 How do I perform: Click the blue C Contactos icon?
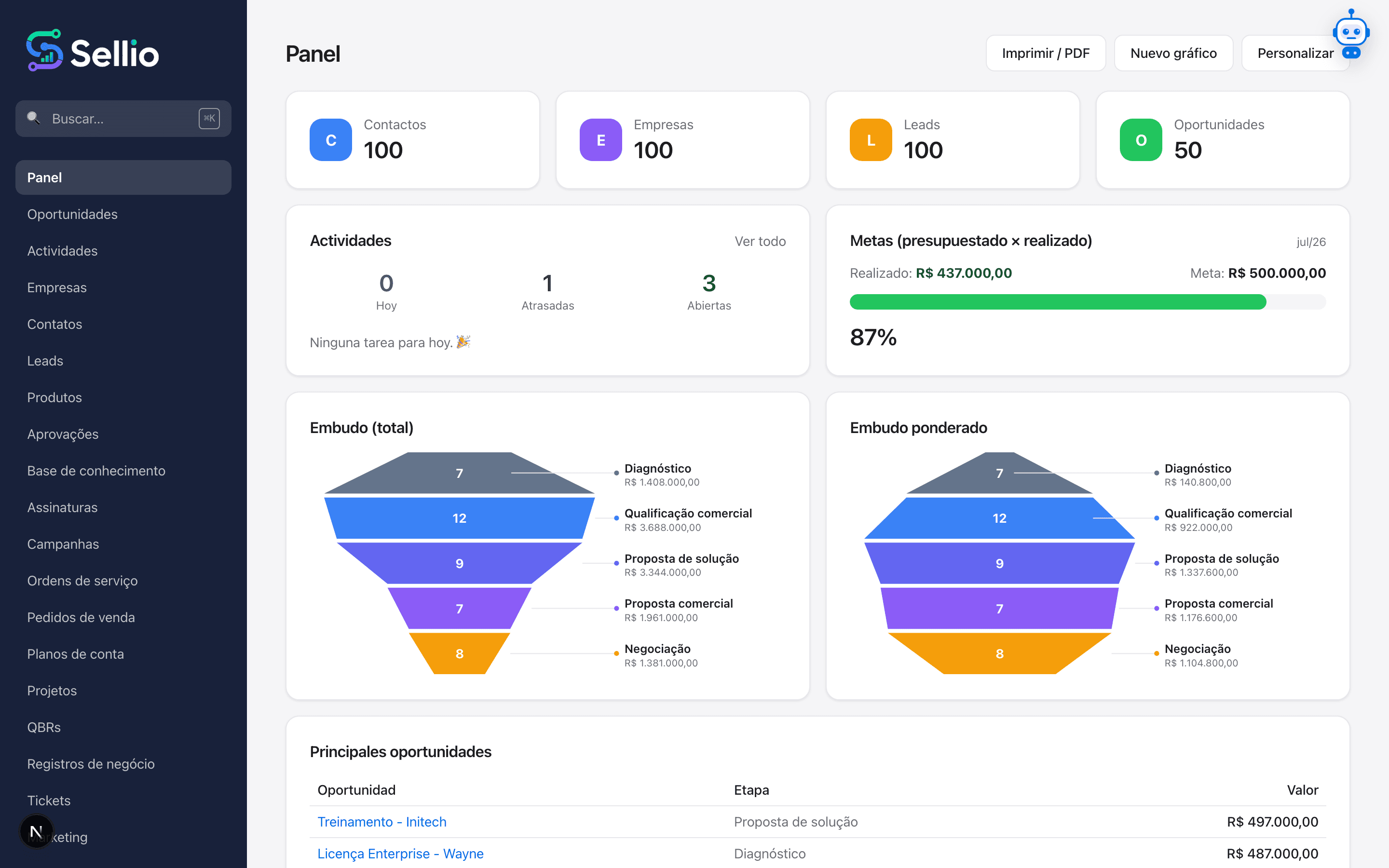point(330,140)
